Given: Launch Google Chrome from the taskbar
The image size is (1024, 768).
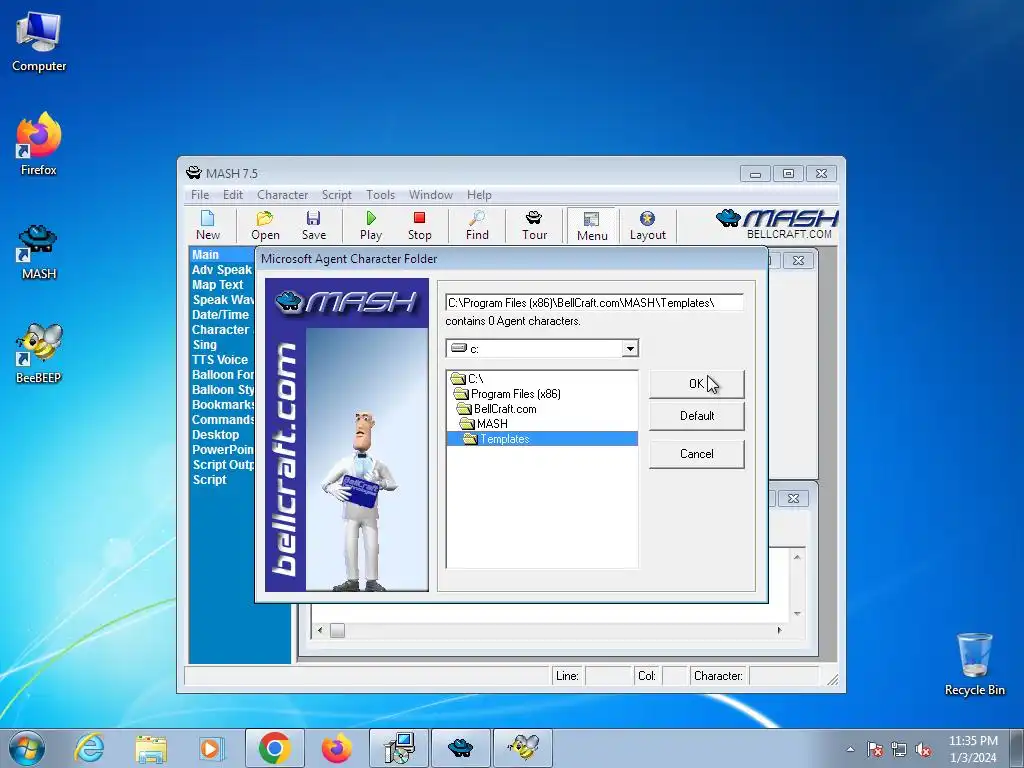Looking at the screenshot, I should pyautogui.click(x=274, y=748).
